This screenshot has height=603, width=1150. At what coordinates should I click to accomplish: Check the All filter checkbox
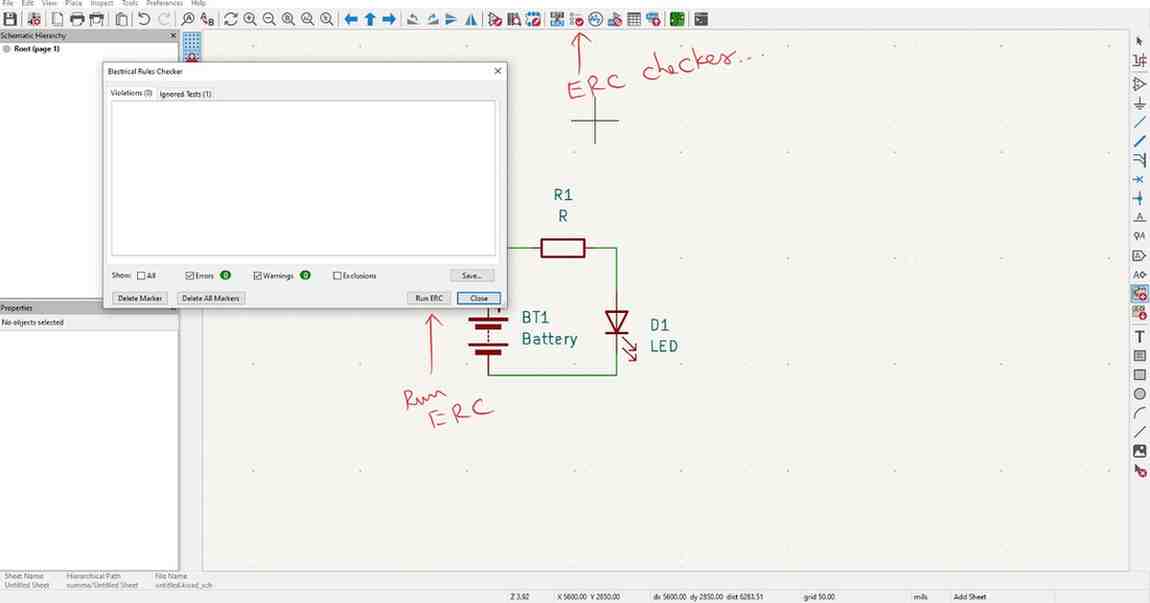point(141,276)
